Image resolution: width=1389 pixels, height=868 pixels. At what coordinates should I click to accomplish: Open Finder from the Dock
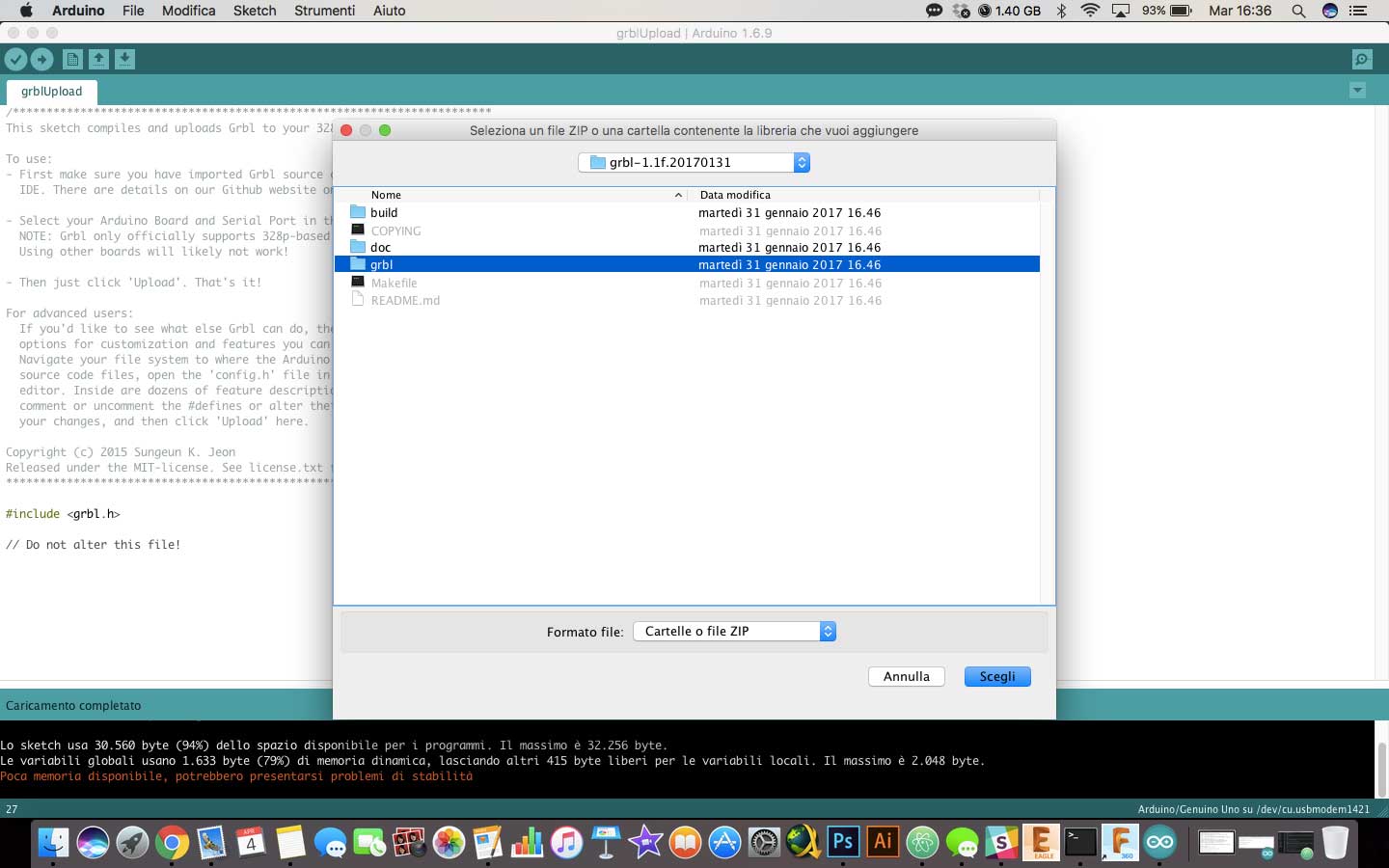coord(53,843)
